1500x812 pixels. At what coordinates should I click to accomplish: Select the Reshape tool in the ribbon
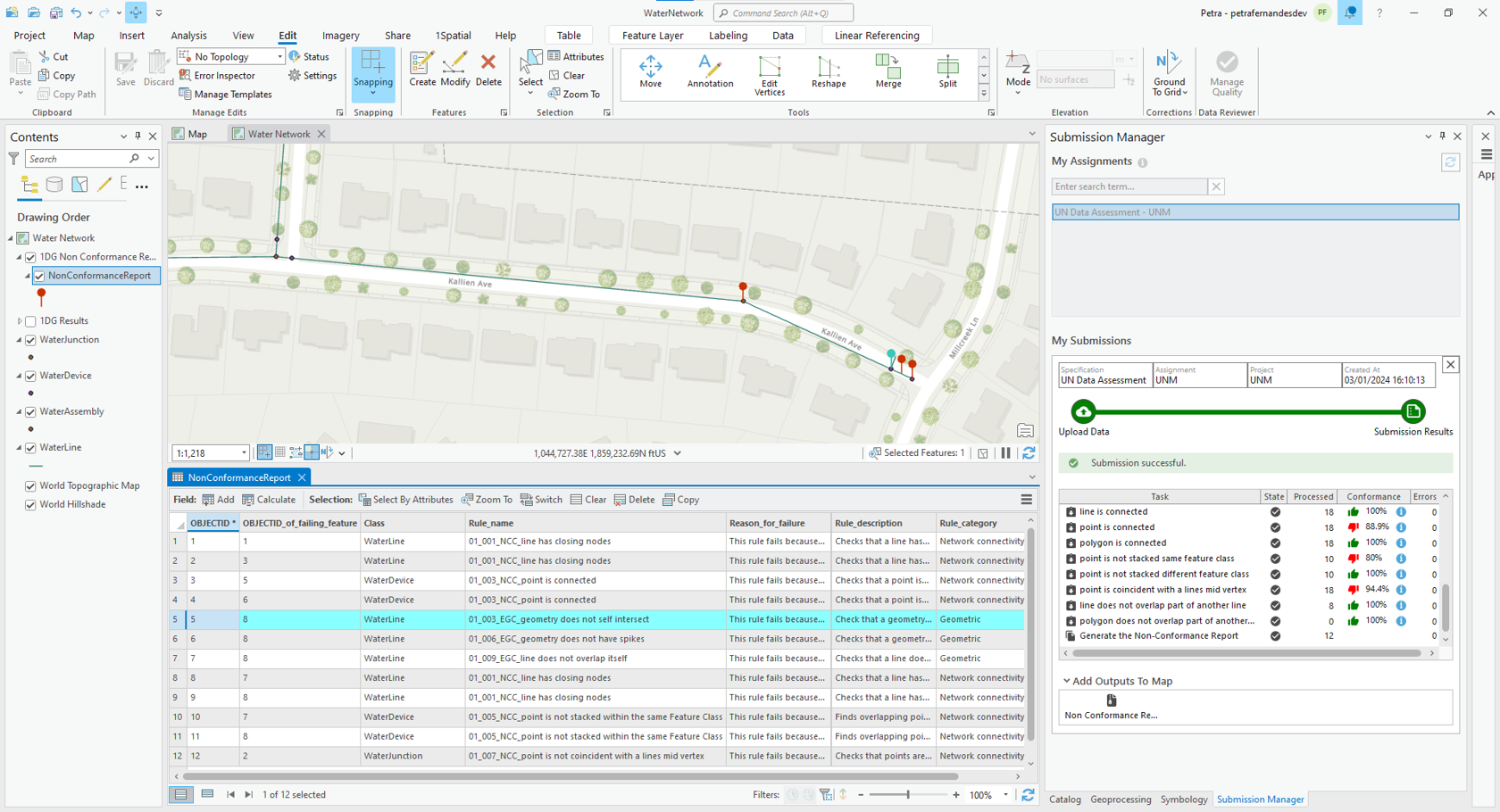click(x=828, y=71)
